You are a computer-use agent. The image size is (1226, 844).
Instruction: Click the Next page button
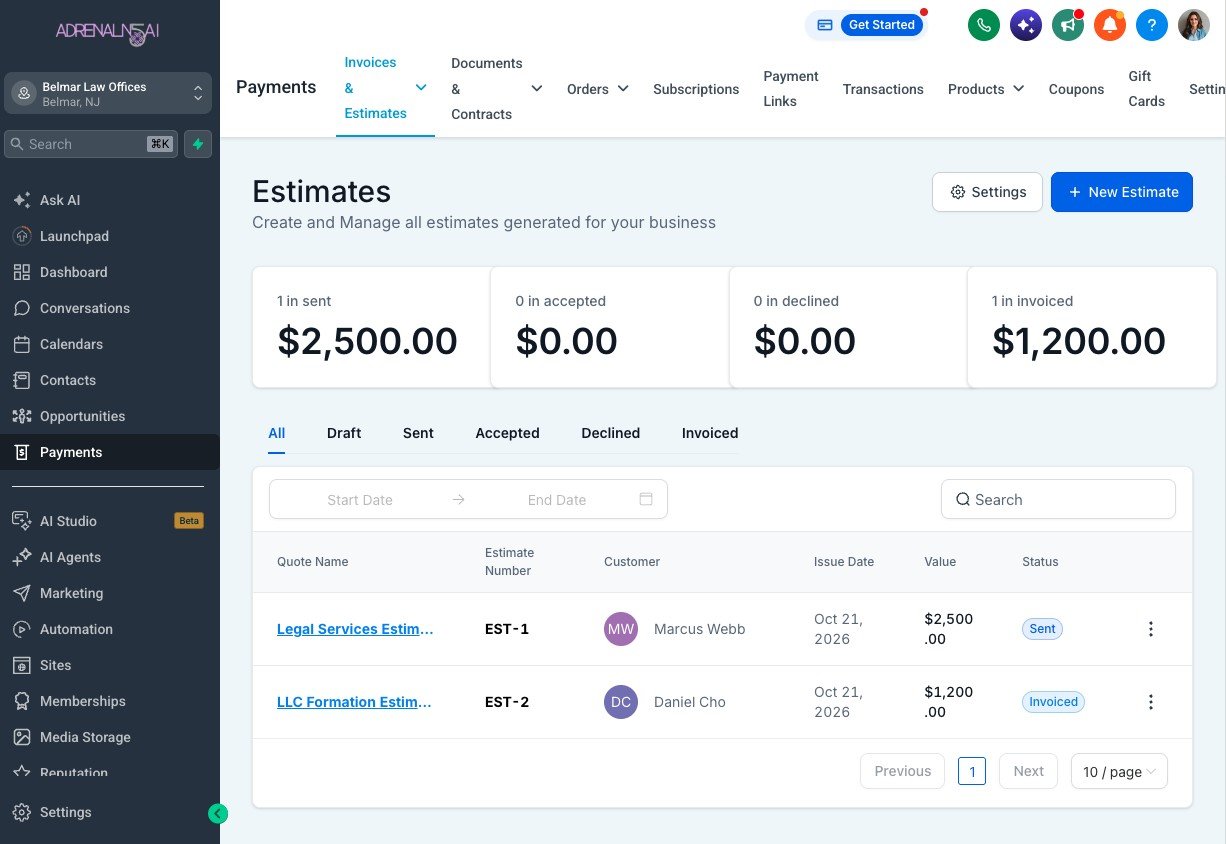(x=1028, y=771)
